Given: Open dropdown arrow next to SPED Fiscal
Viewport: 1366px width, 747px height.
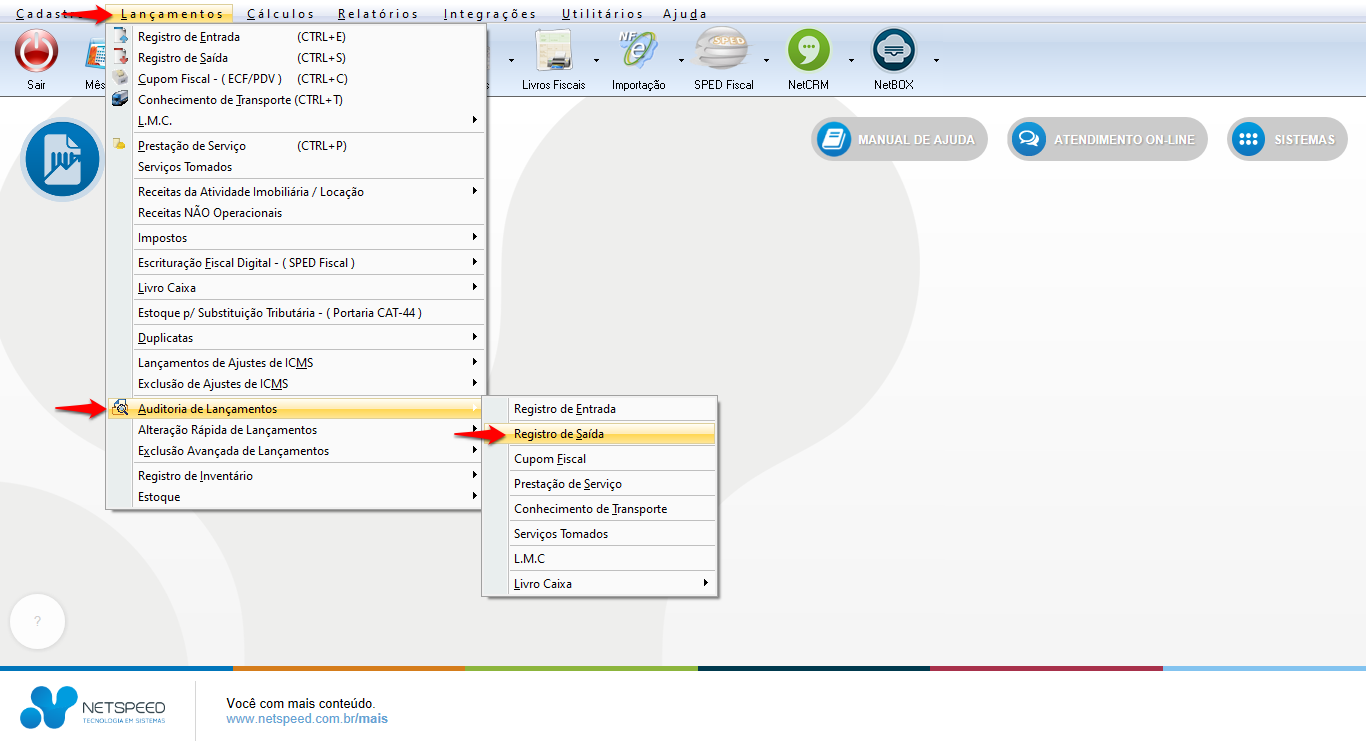Looking at the screenshot, I should [766, 60].
